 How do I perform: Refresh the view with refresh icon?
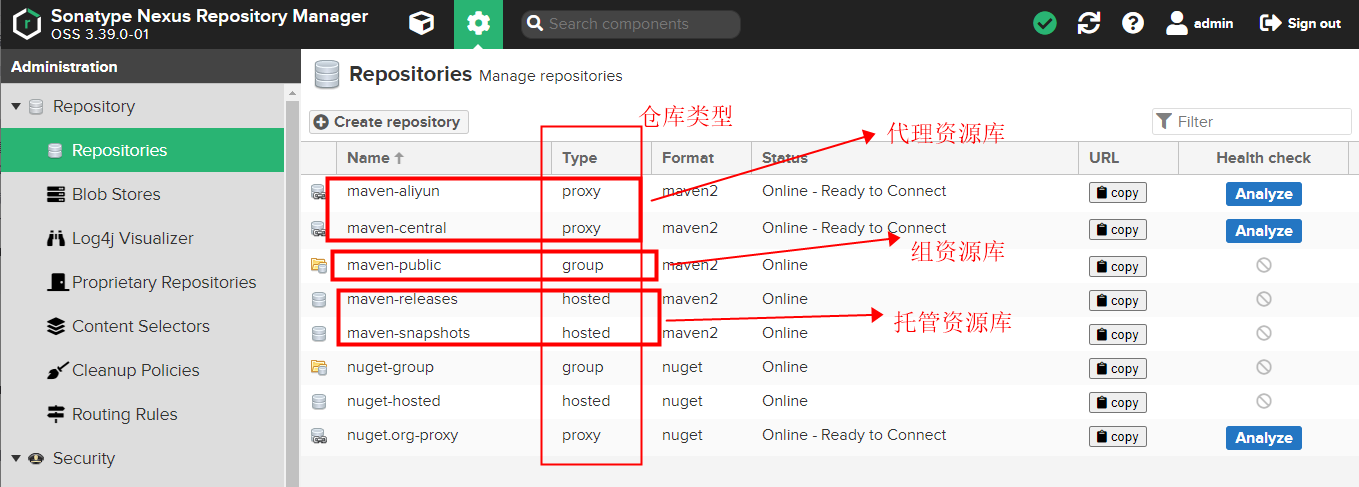1089,23
